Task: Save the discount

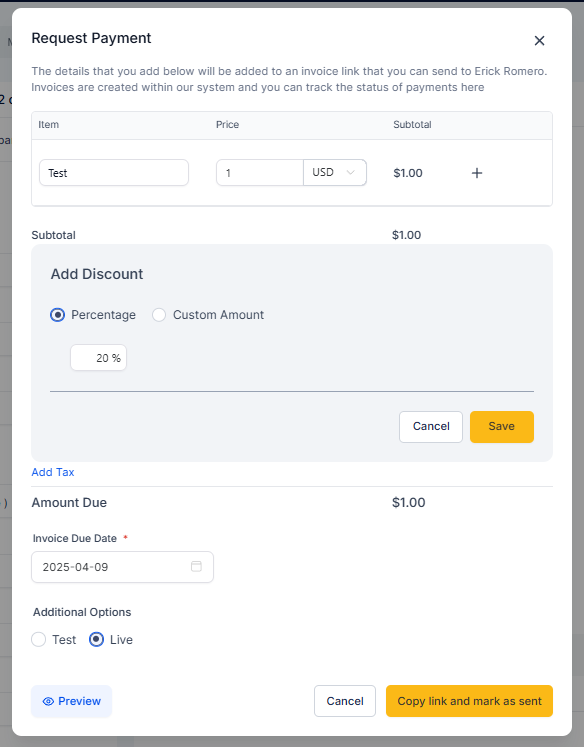Action: coord(502,427)
